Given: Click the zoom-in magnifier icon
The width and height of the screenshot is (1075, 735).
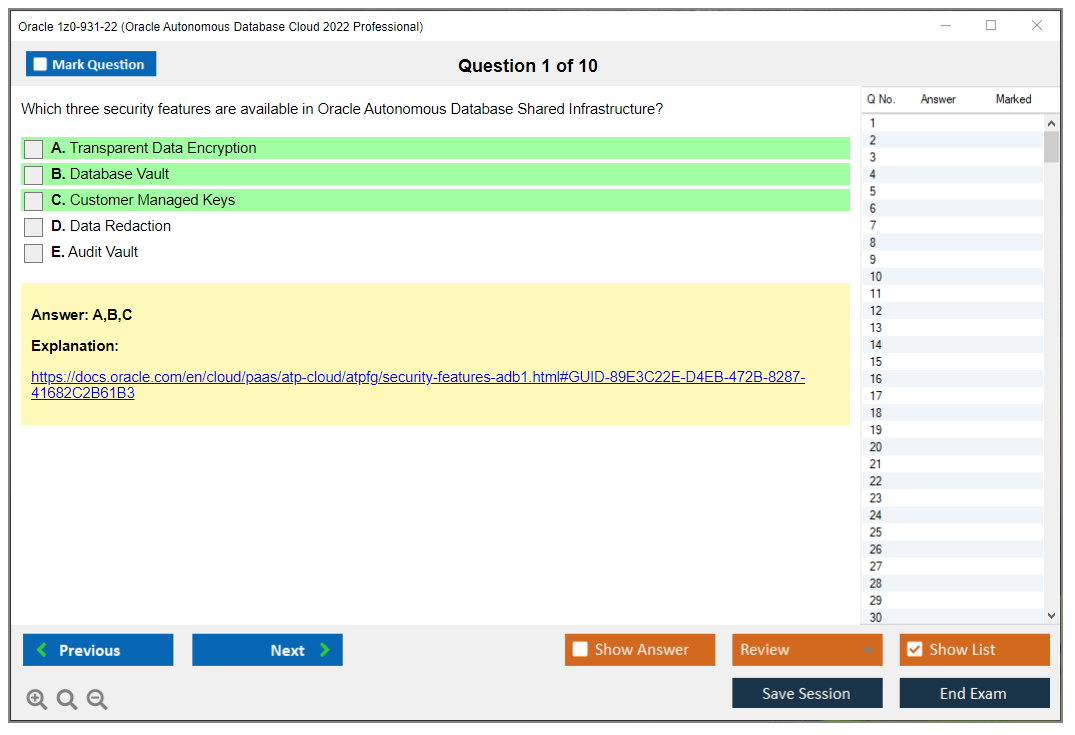Looking at the screenshot, I should (x=37, y=699).
